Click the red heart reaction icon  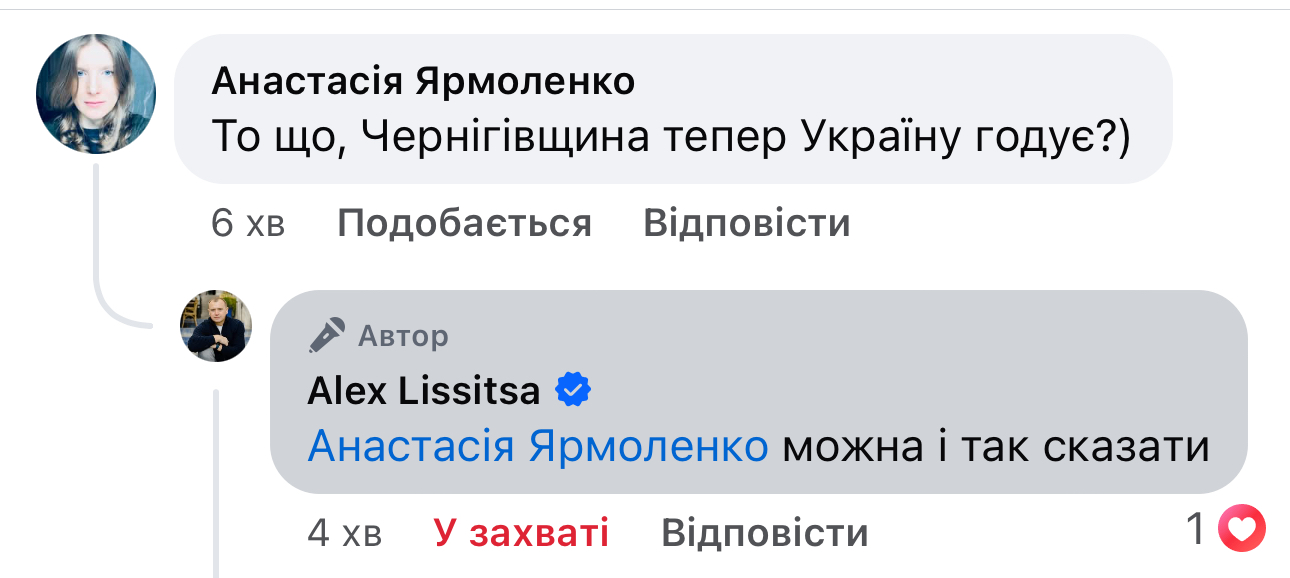coord(1242,530)
